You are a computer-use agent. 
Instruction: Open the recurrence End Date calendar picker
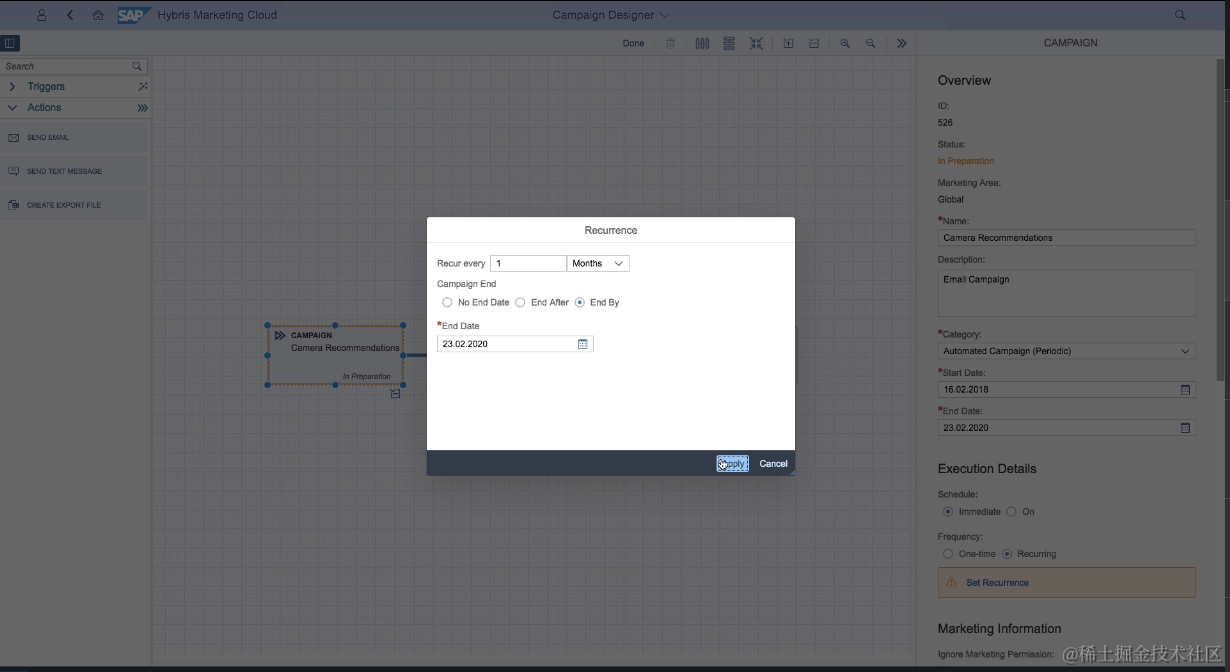coord(583,344)
